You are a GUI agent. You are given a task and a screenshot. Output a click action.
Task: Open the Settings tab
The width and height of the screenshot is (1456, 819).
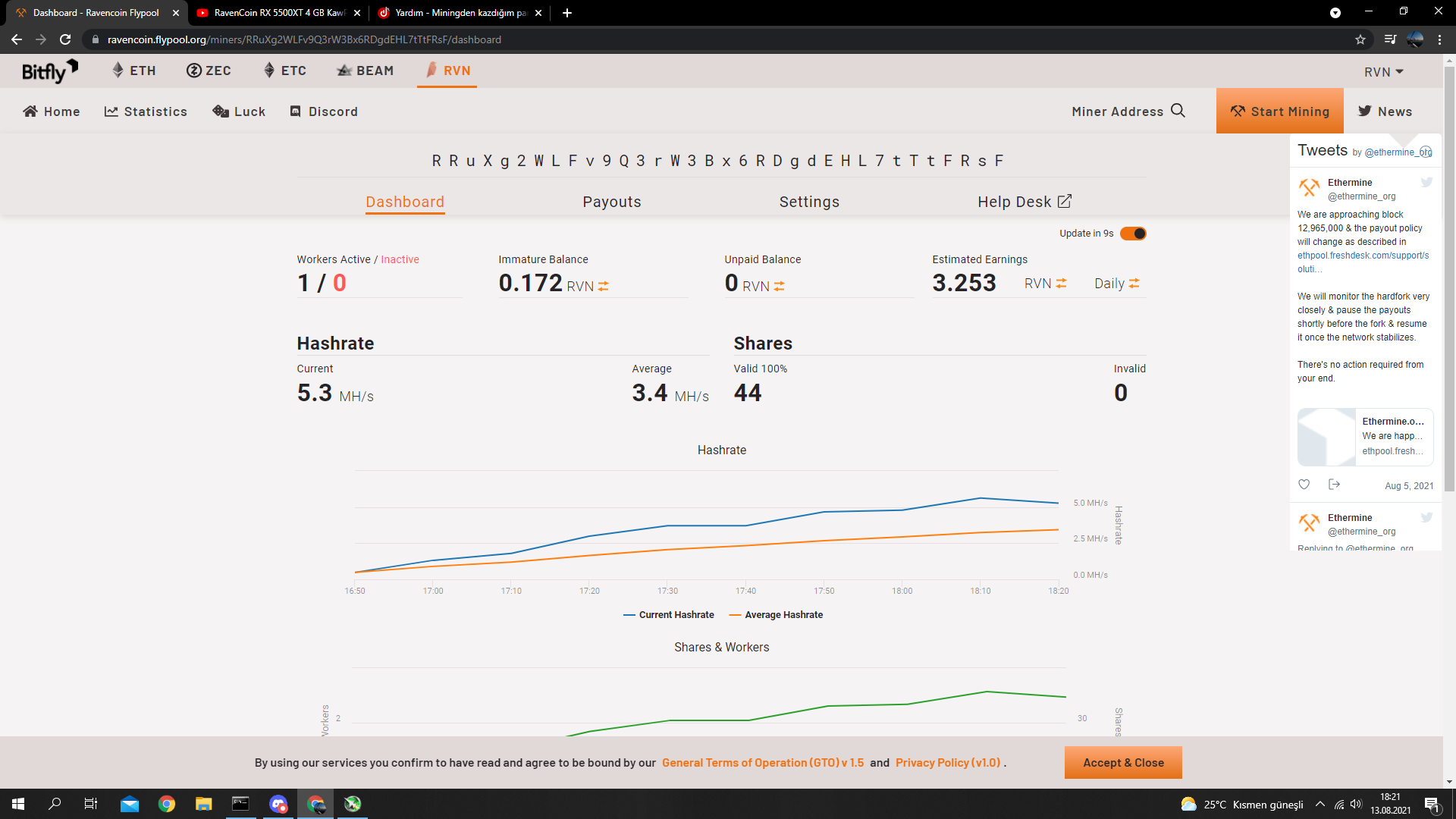click(809, 202)
